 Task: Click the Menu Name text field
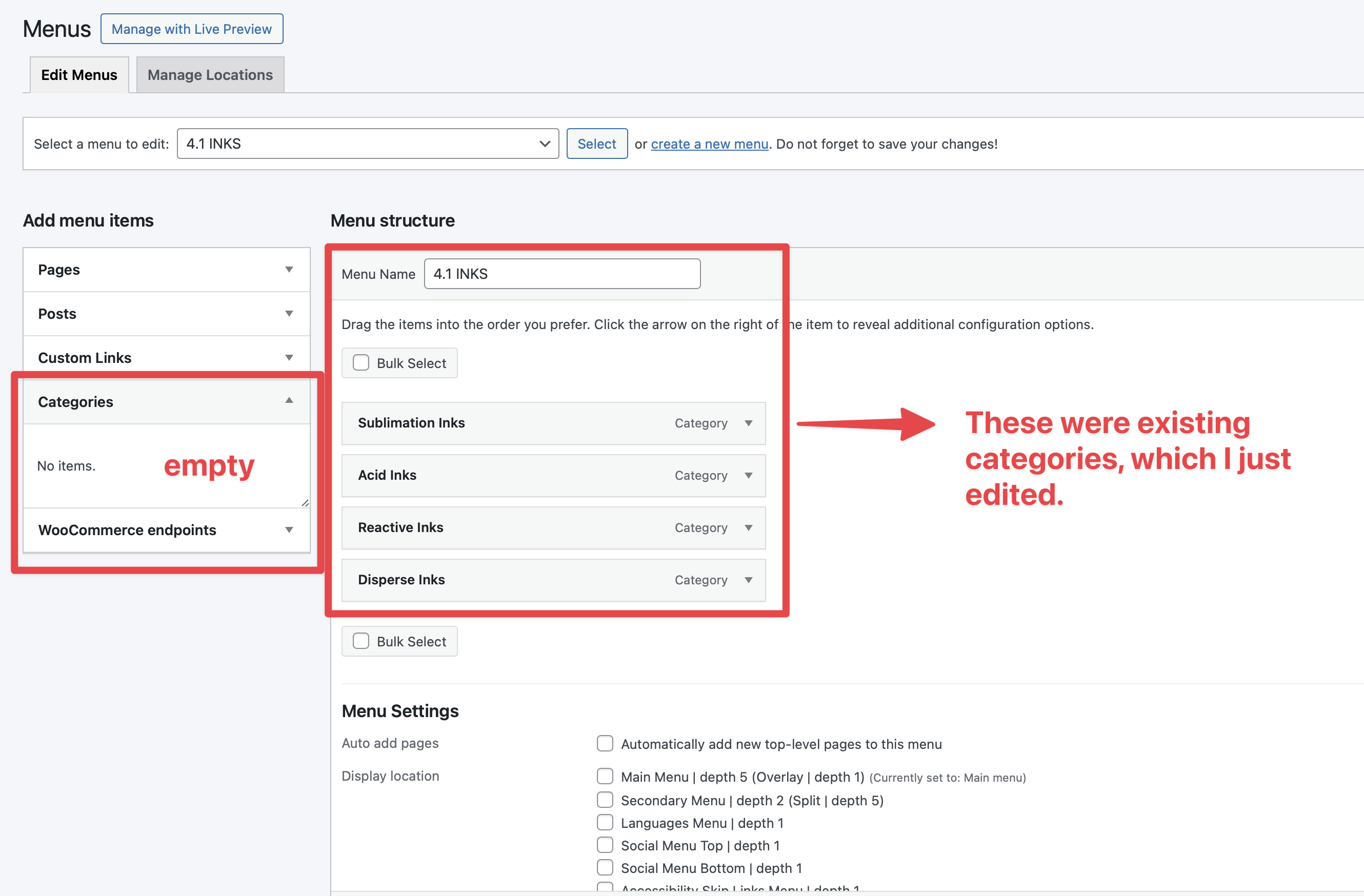pos(561,274)
